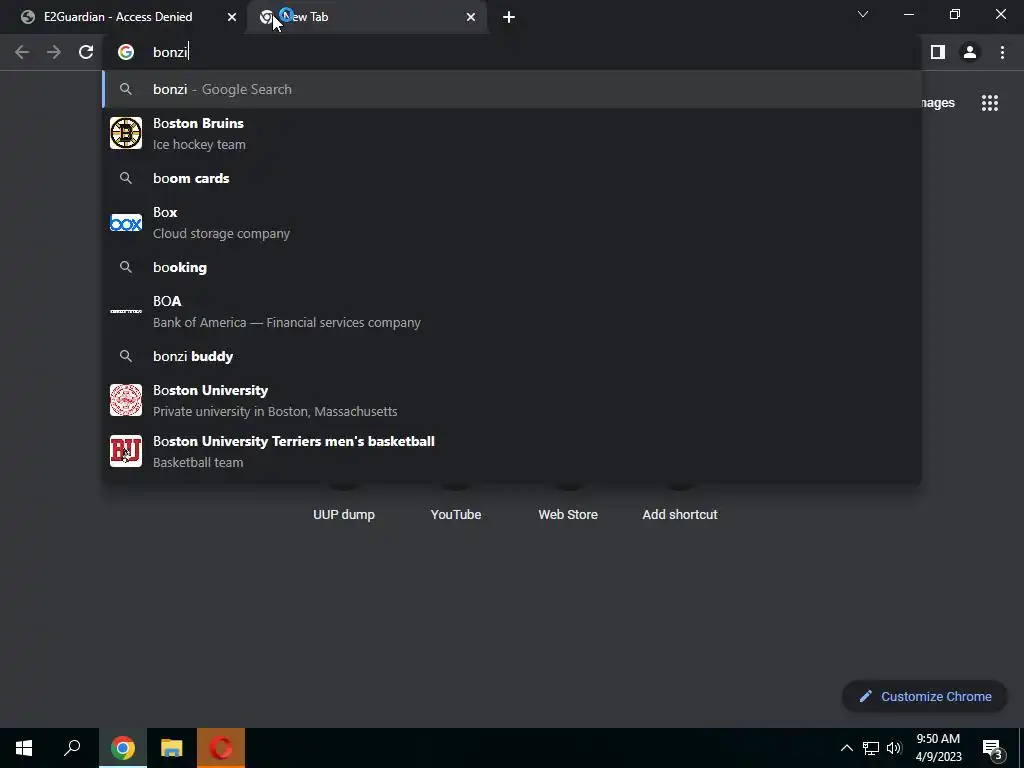Open File Explorer from the taskbar
The width and height of the screenshot is (1024, 768).
click(x=172, y=748)
